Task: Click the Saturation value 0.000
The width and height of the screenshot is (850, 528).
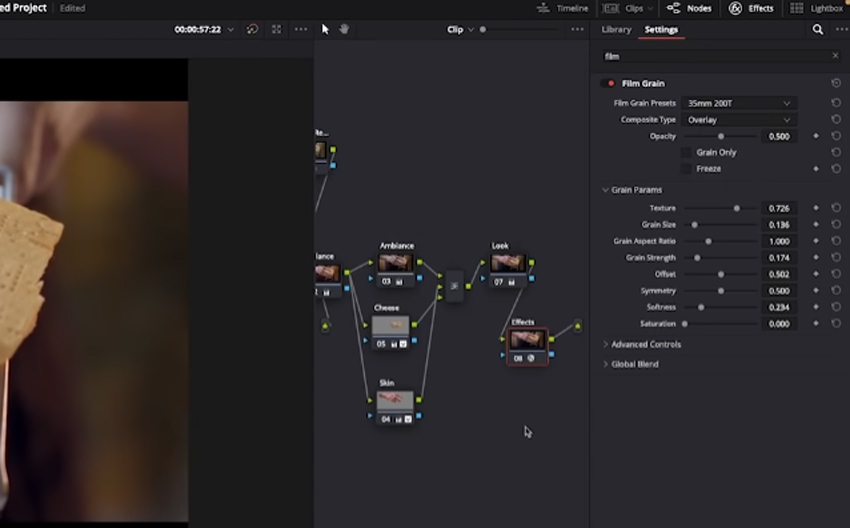Action: pyautogui.click(x=779, y=324)
